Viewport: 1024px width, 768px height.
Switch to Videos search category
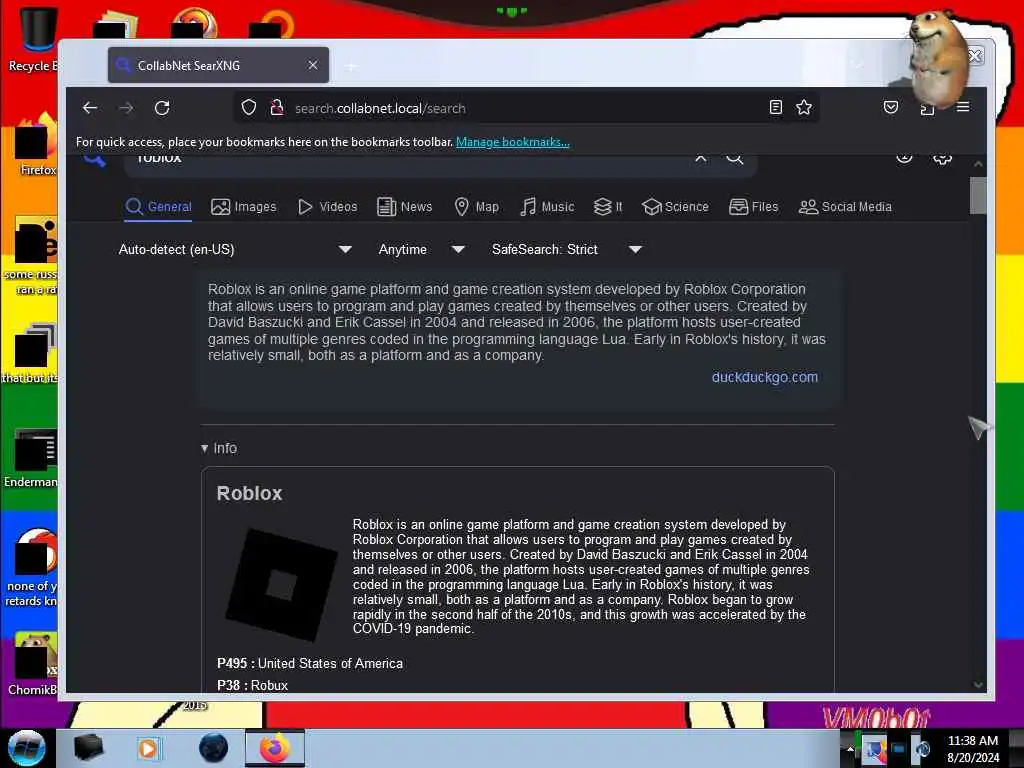click(x=328, y=207)
